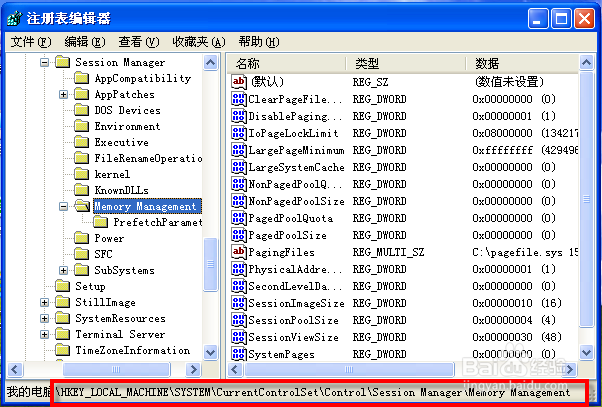Click the Registry Editor title bar icon

(x=15, y=18)
